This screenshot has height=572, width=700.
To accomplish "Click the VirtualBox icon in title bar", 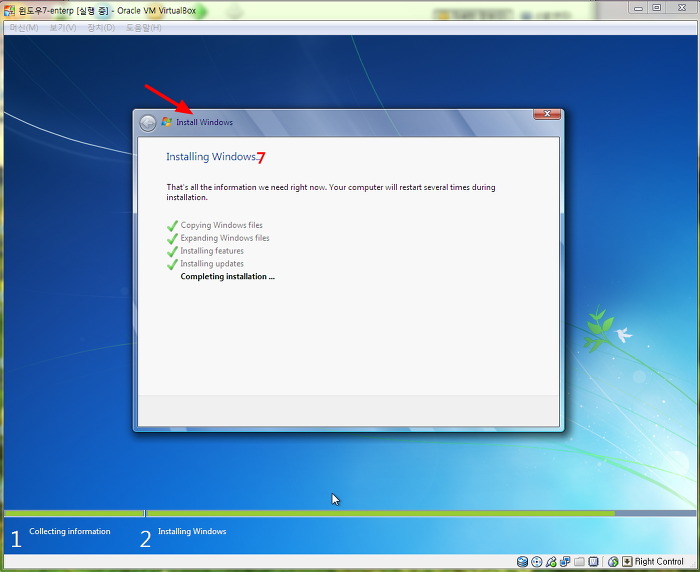I will click(x=9, y=9).
